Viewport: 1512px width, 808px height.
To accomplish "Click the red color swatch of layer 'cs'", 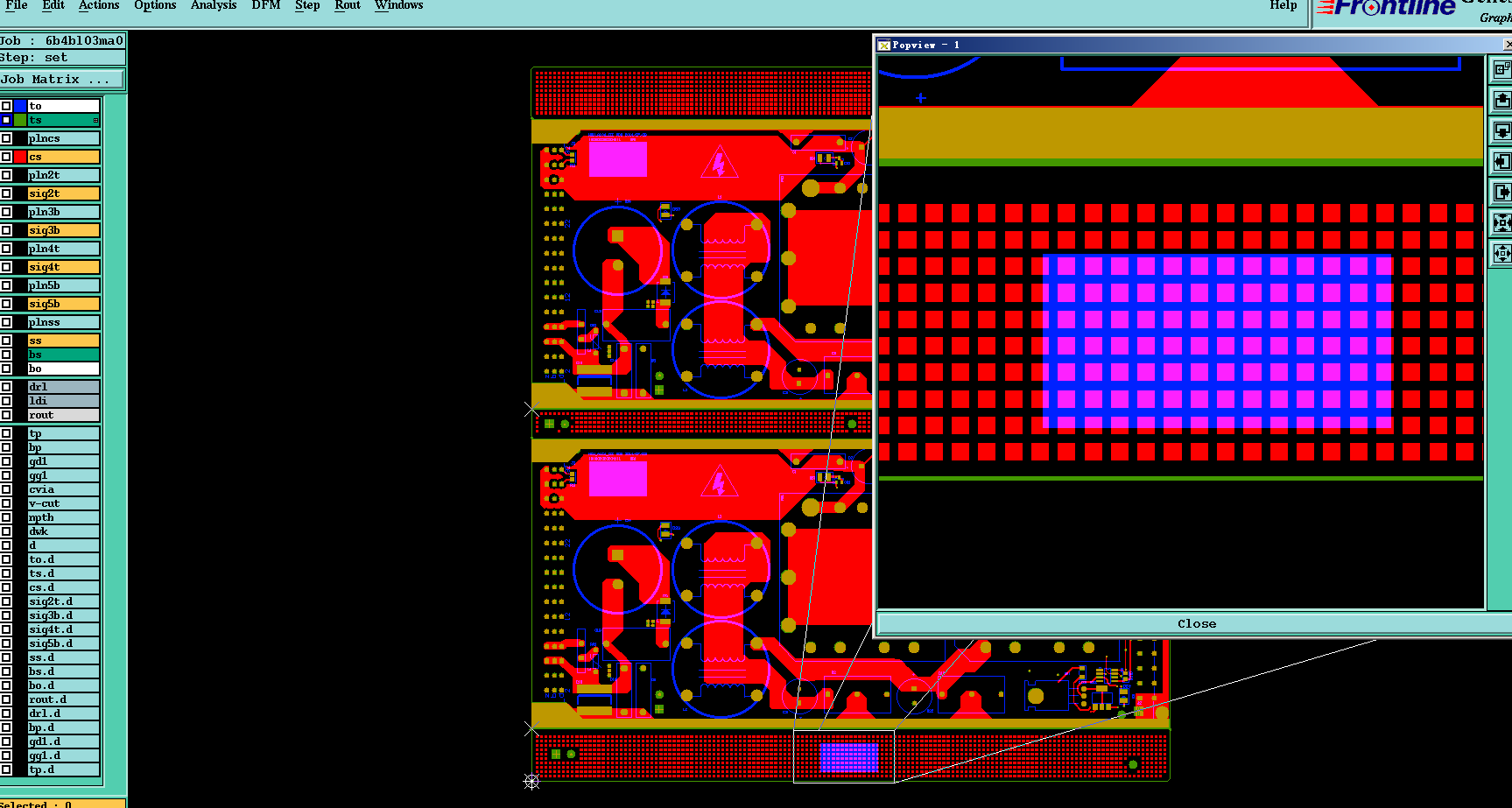I will pyautogui.click(x=20, y=157).
